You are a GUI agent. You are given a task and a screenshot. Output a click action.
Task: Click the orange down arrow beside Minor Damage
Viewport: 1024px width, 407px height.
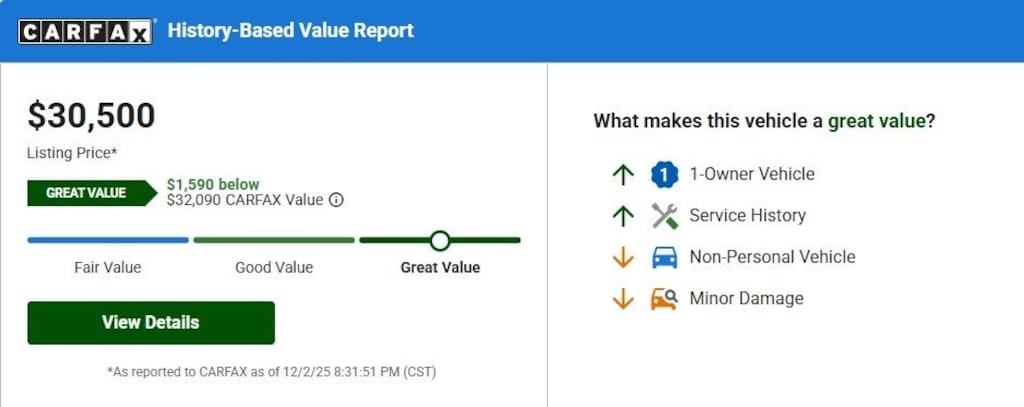[x=623, y=298]
